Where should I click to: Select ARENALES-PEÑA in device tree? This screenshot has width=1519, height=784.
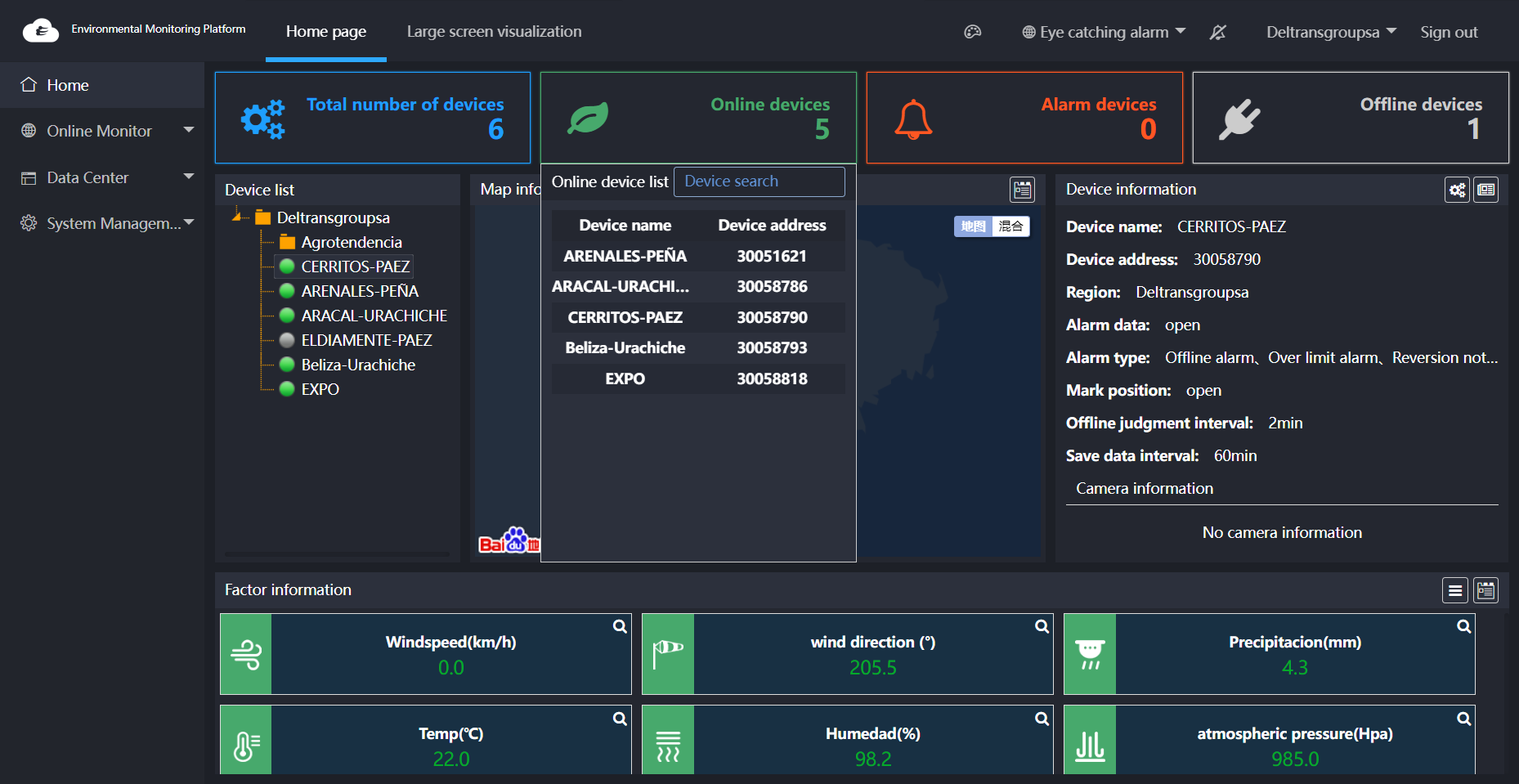[x=360, y=291]
